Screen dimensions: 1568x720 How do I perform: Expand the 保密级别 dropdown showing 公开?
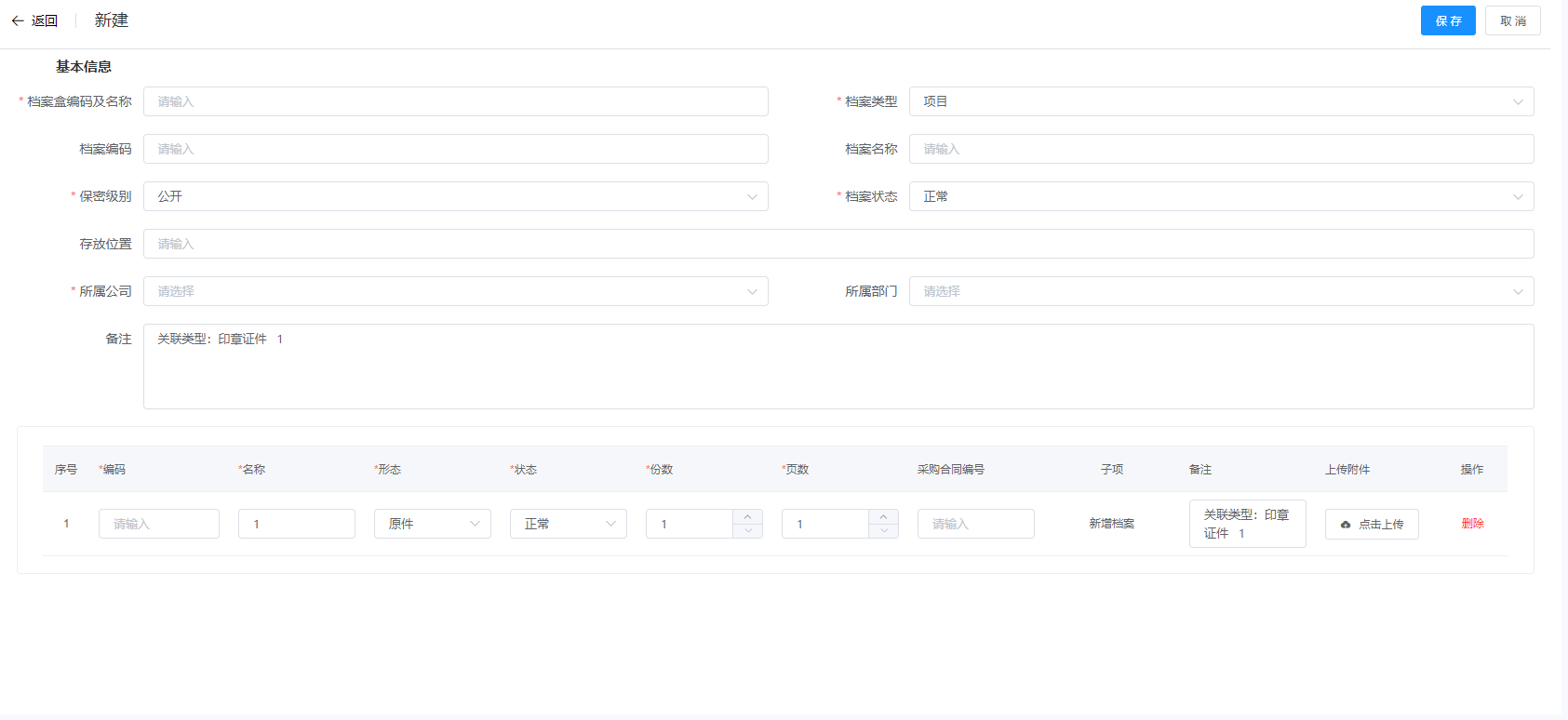[x=455, y=196]
